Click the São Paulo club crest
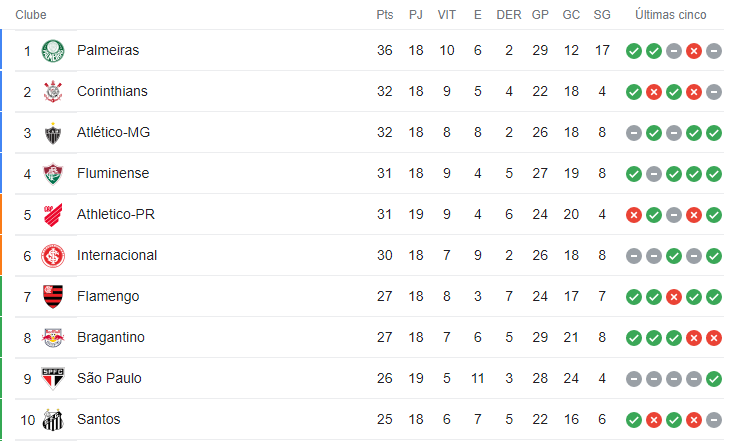The height and width of the screenshot is (441, 732). pyautogui.click(x=53, y=378)
